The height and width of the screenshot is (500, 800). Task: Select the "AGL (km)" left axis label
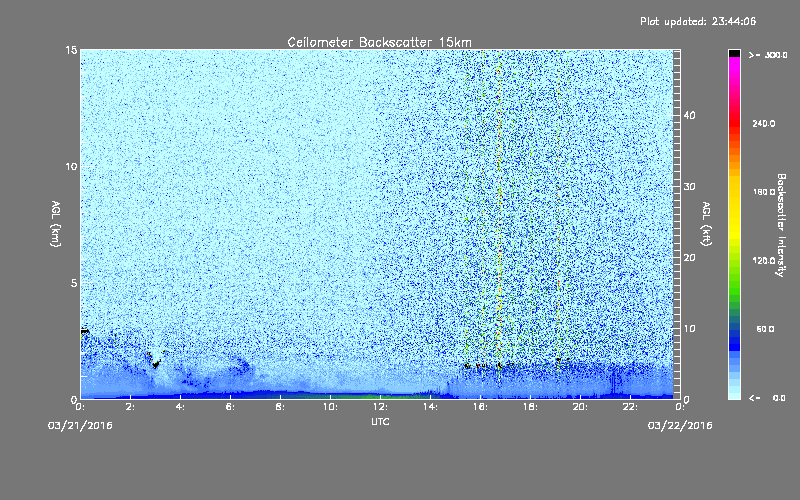[x=56, y=224]
